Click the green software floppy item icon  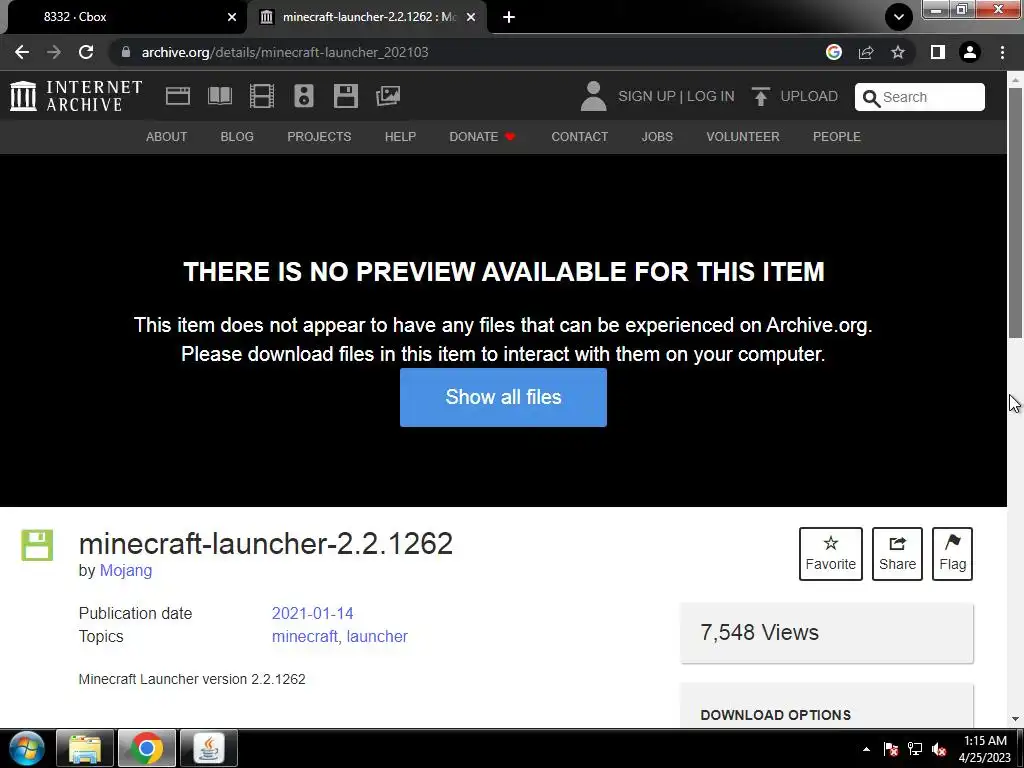pos(37,545)
